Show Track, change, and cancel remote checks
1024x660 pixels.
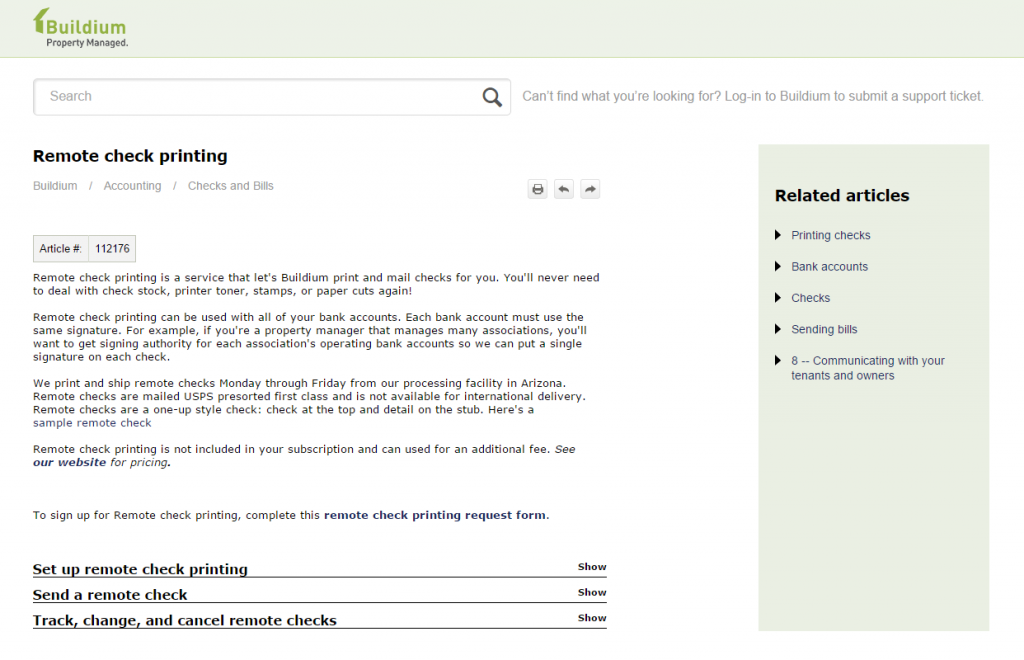click(x=591, y=619)
